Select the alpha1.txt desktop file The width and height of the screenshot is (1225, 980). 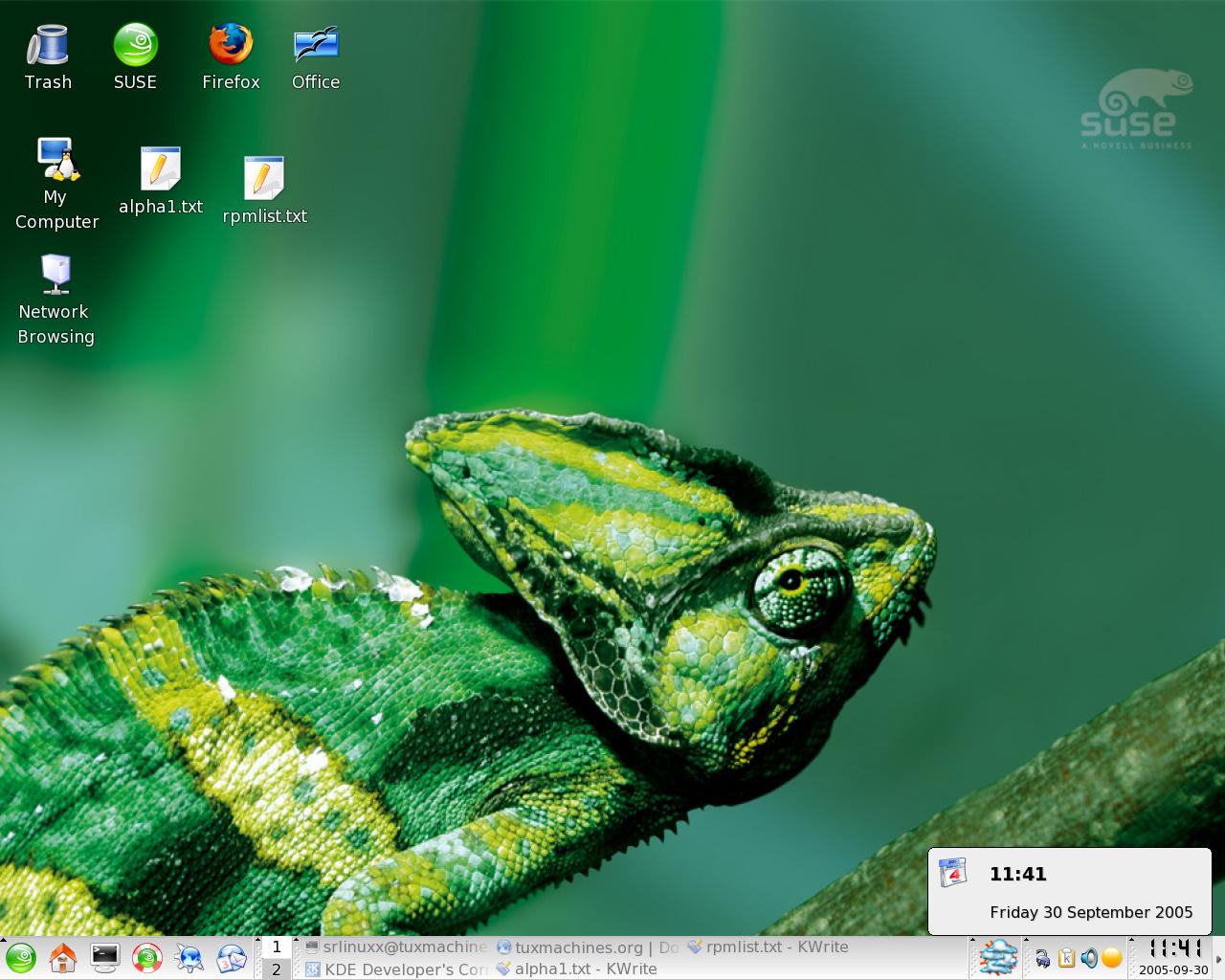161,181
